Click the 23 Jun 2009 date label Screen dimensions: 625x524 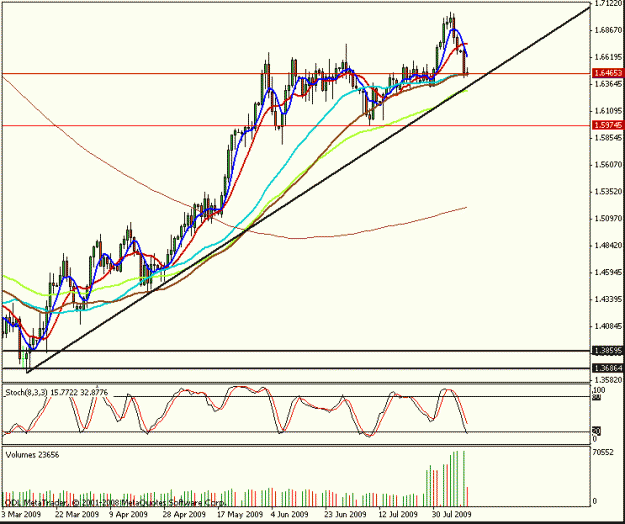[344, 514]
